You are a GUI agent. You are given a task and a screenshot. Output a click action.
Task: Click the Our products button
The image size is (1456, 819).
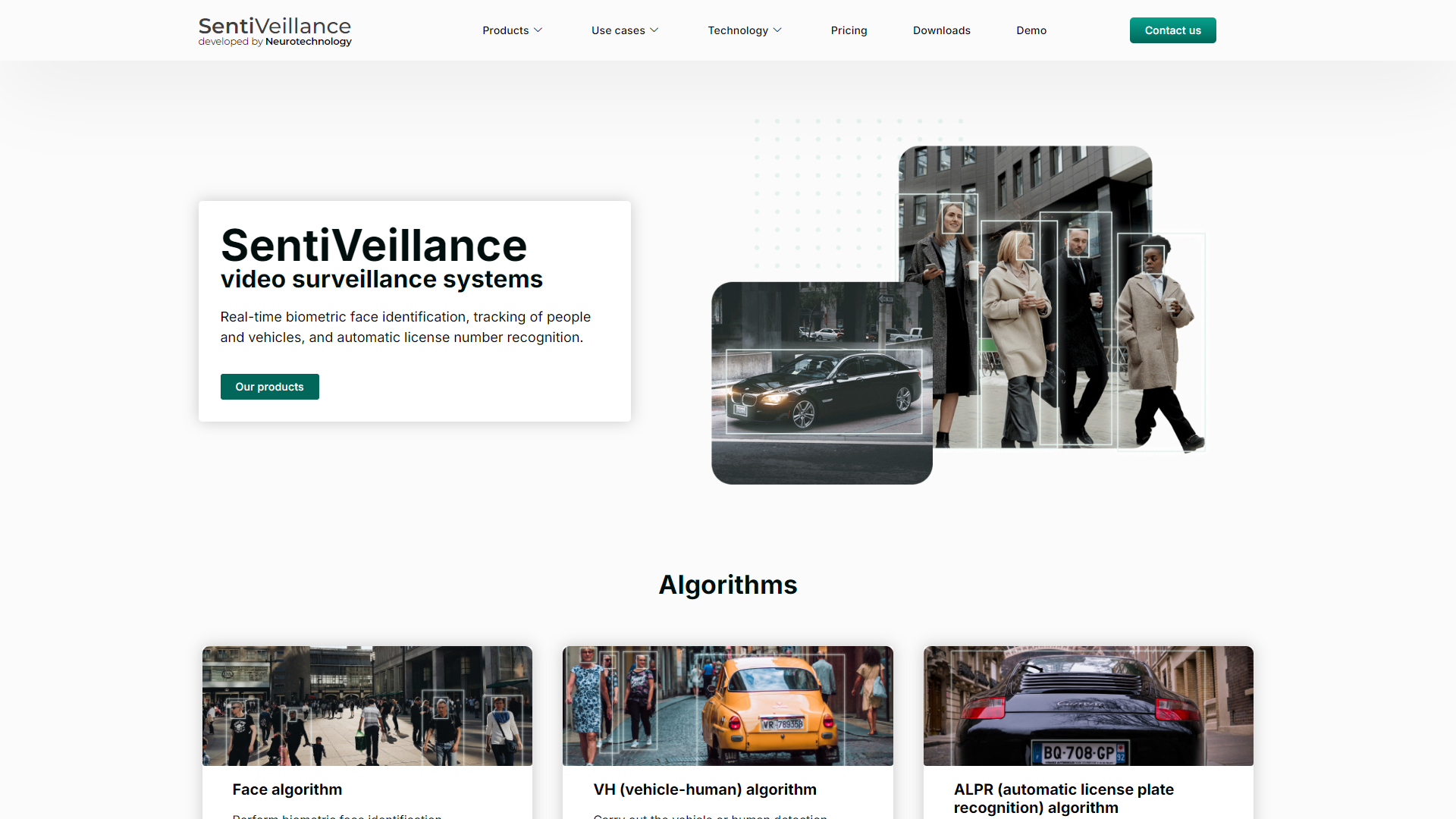[269, 386]
